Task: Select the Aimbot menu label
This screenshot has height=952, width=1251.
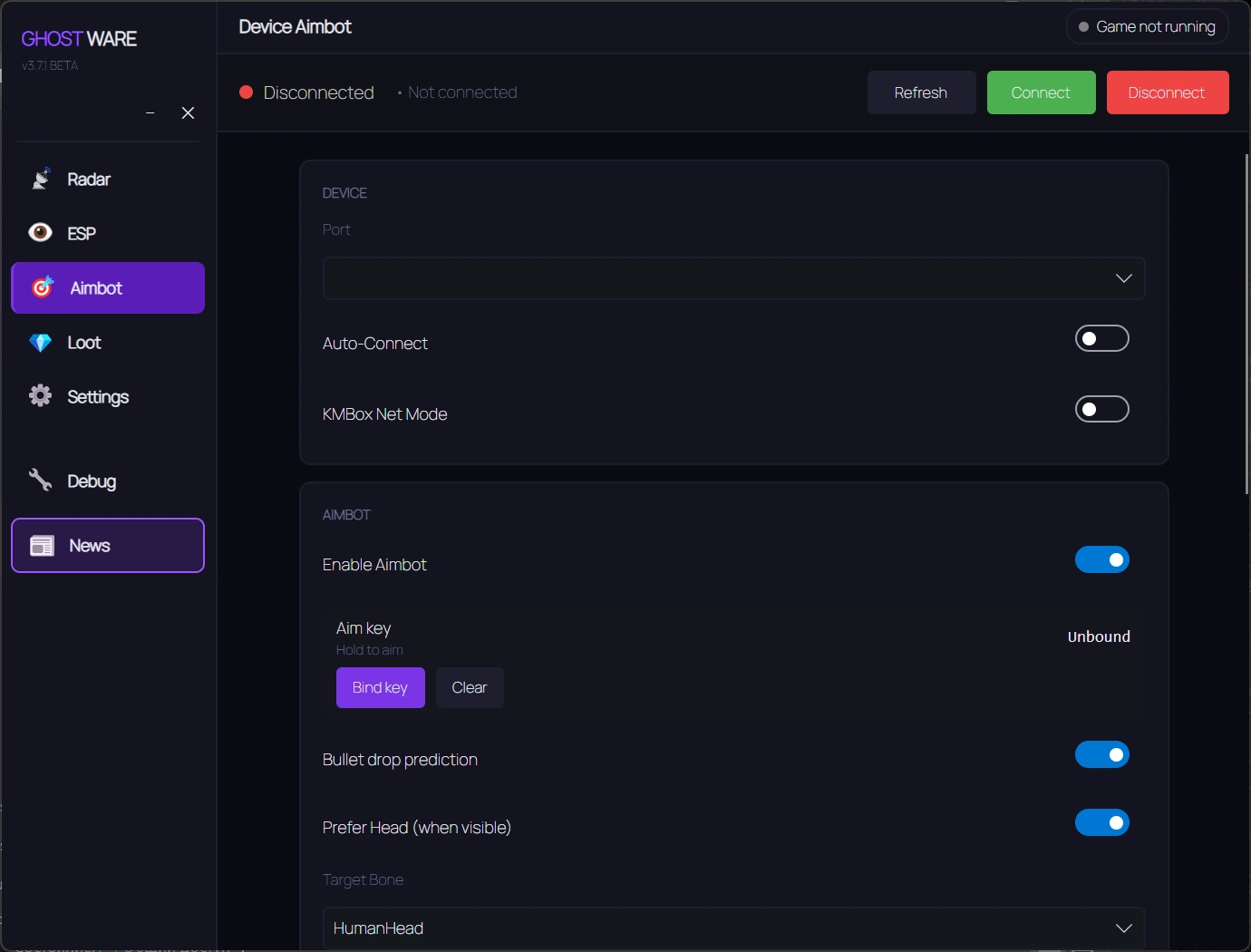Action: tap(96, 288)
